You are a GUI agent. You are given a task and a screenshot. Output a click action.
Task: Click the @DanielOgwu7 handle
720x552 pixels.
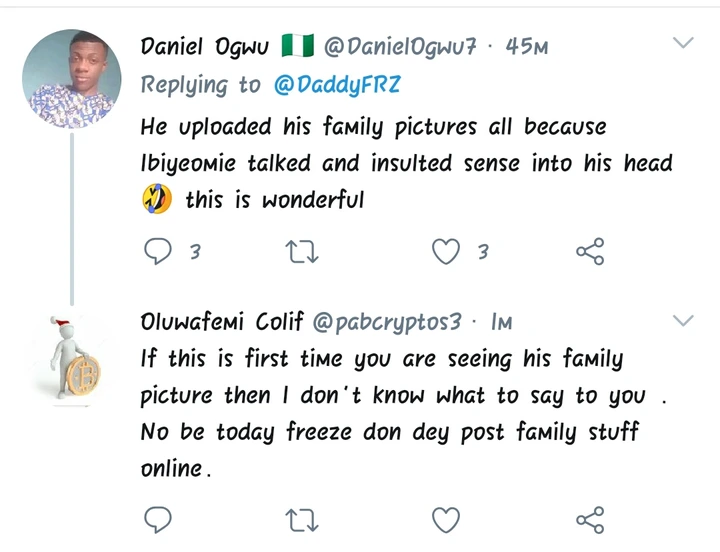400,46
